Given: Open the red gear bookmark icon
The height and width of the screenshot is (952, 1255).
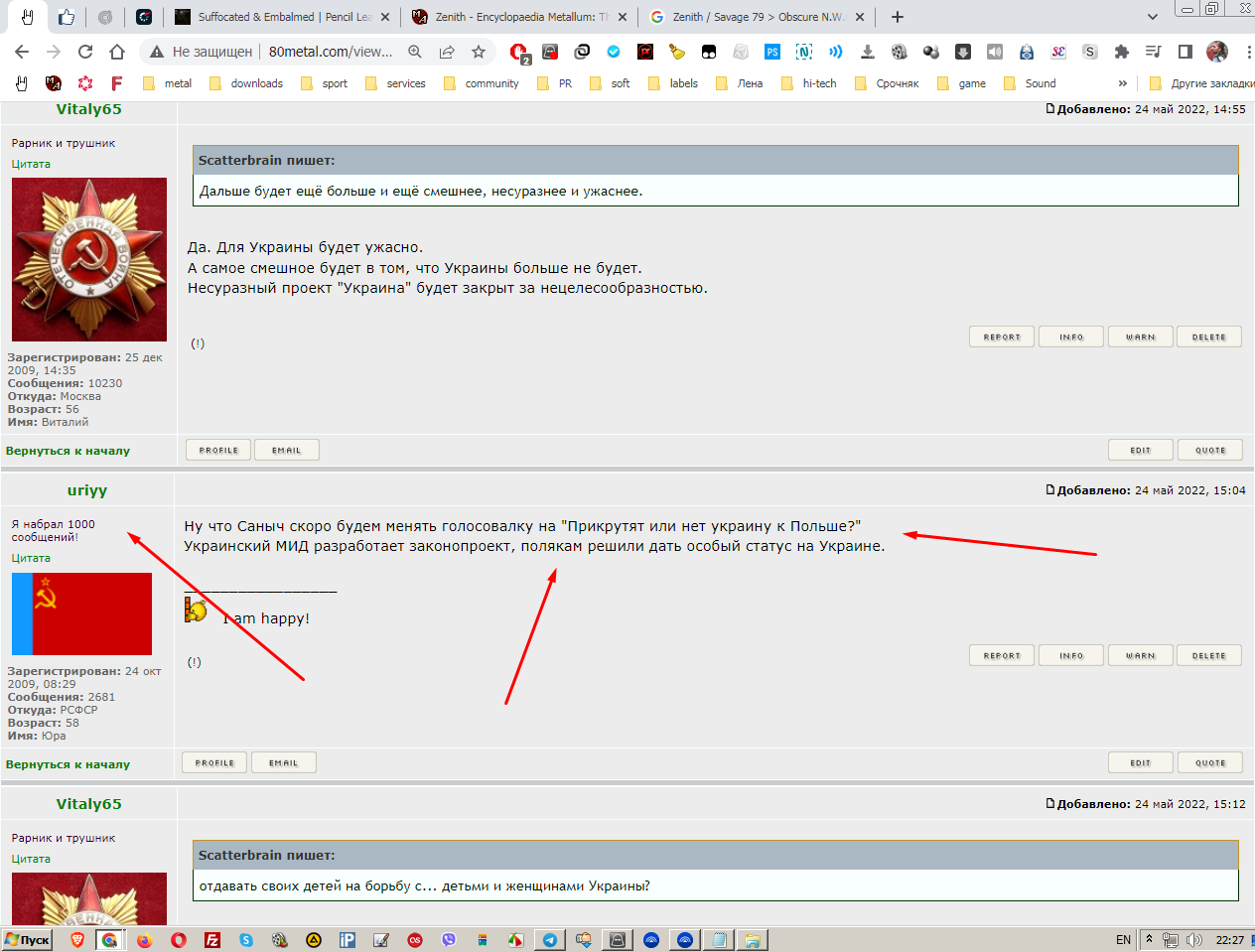Looking at the screenshot, I should pos(85,83).
